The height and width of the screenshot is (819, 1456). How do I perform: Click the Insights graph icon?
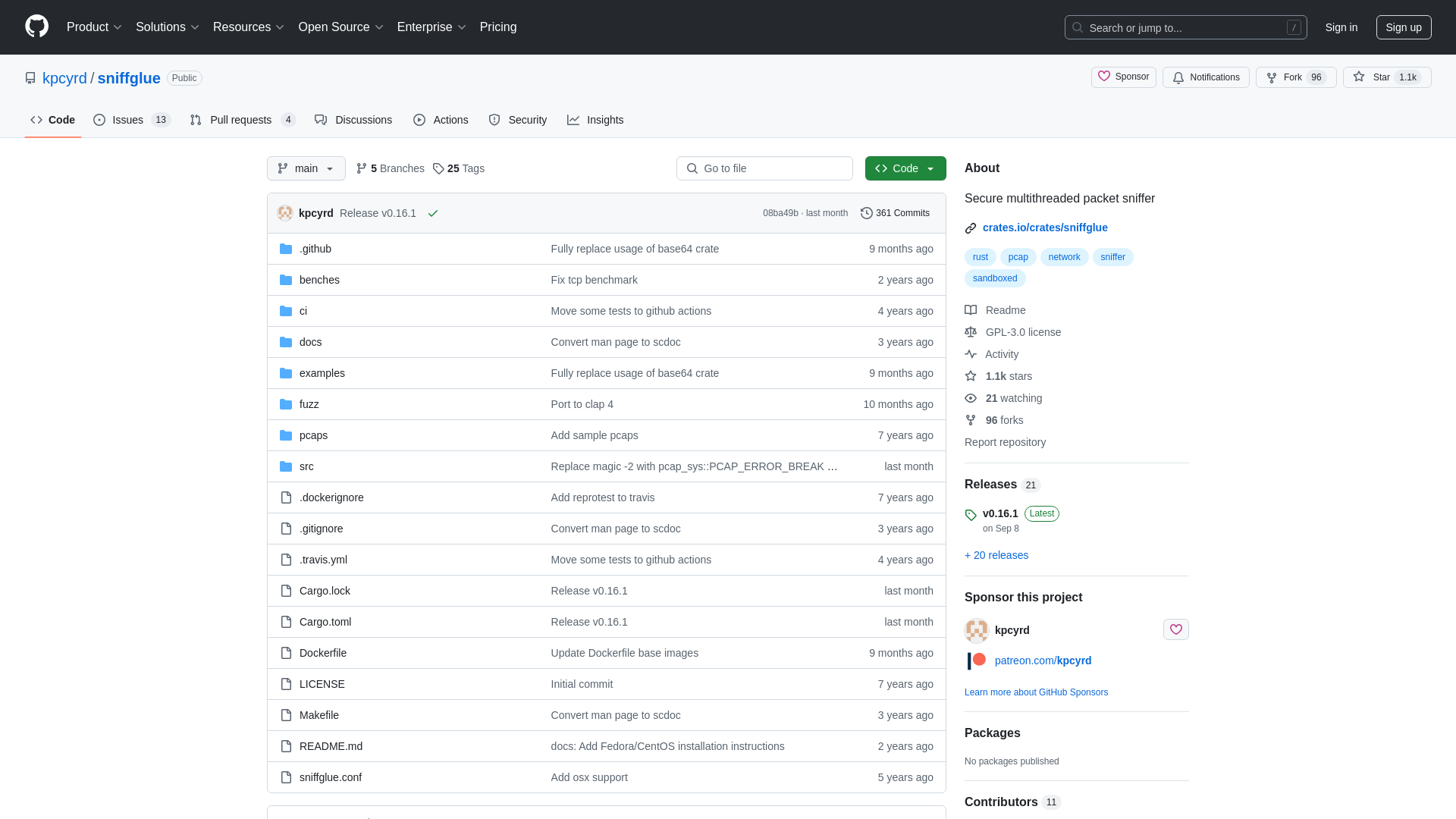point(573,120)
